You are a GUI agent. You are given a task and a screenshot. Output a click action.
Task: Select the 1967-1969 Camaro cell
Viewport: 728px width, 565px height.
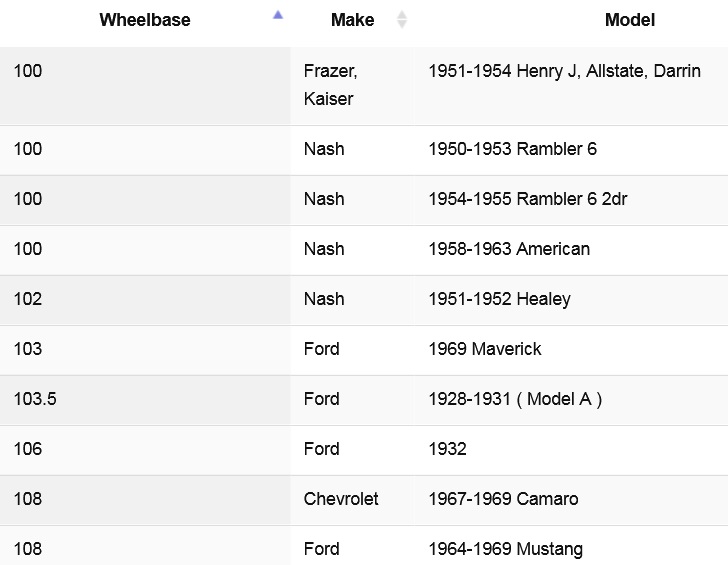503,499
